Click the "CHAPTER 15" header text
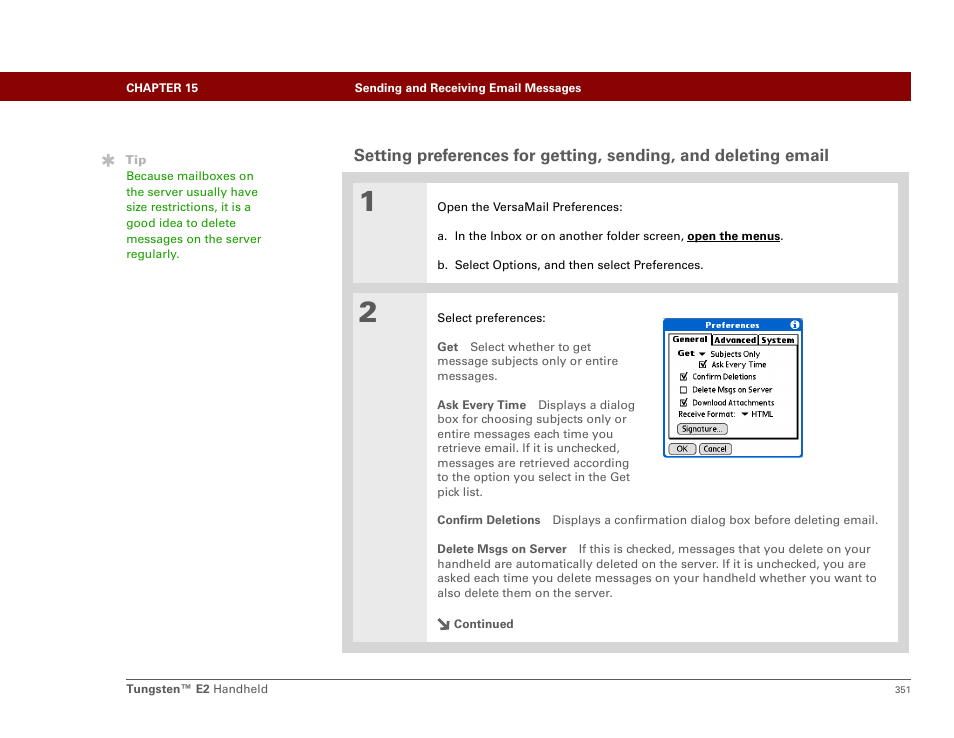Viewport: 954px width, 738px height. click(162, 88)
